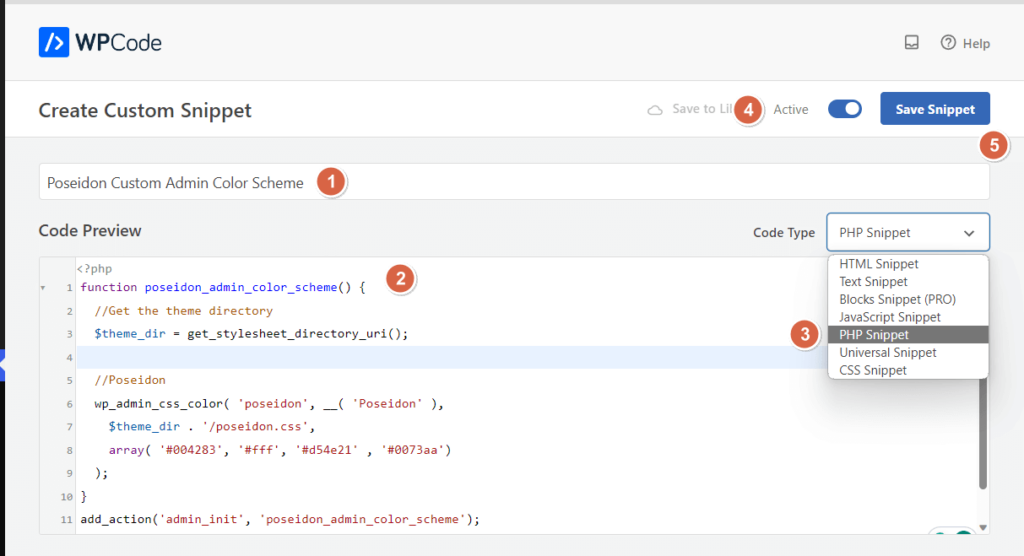
Task: Click the Save to Library cloud icon
Action: [x=655, y=110]
